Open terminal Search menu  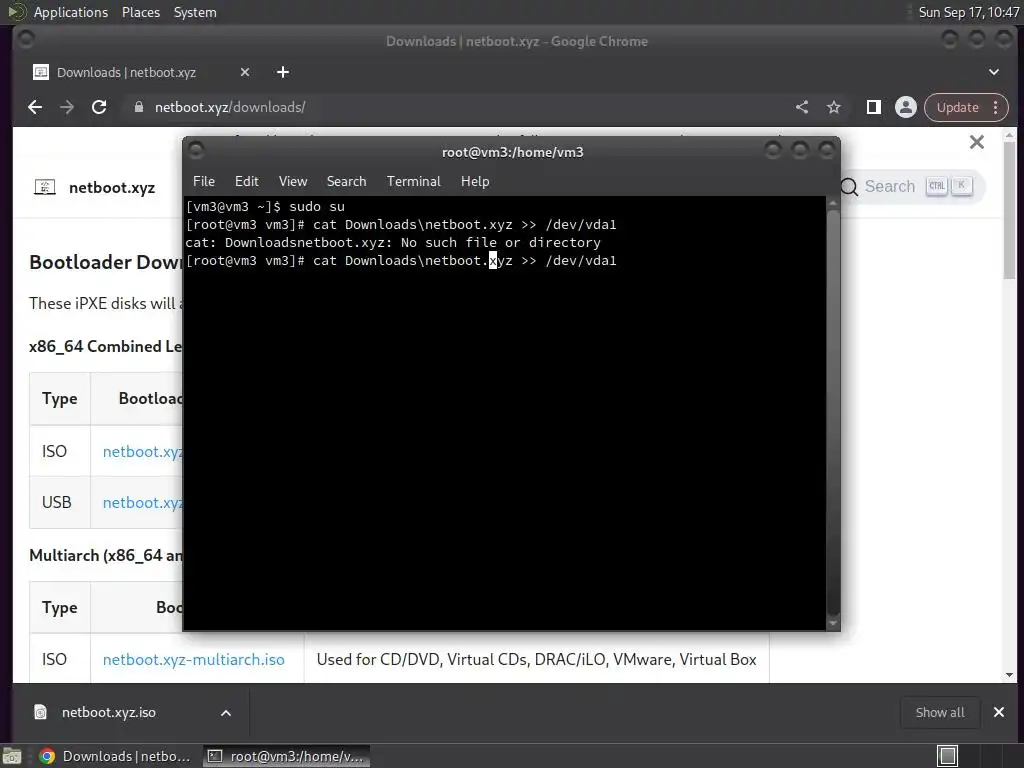coord(346,182)
